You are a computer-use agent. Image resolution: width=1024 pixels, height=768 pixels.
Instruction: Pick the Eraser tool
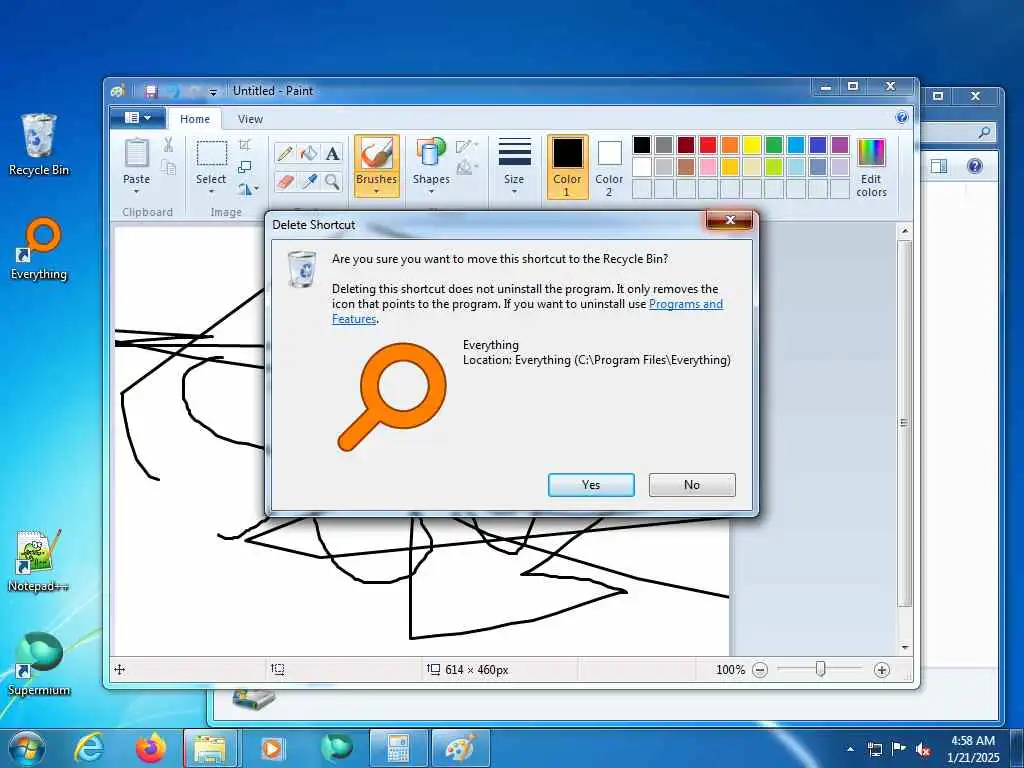(285, 181)
